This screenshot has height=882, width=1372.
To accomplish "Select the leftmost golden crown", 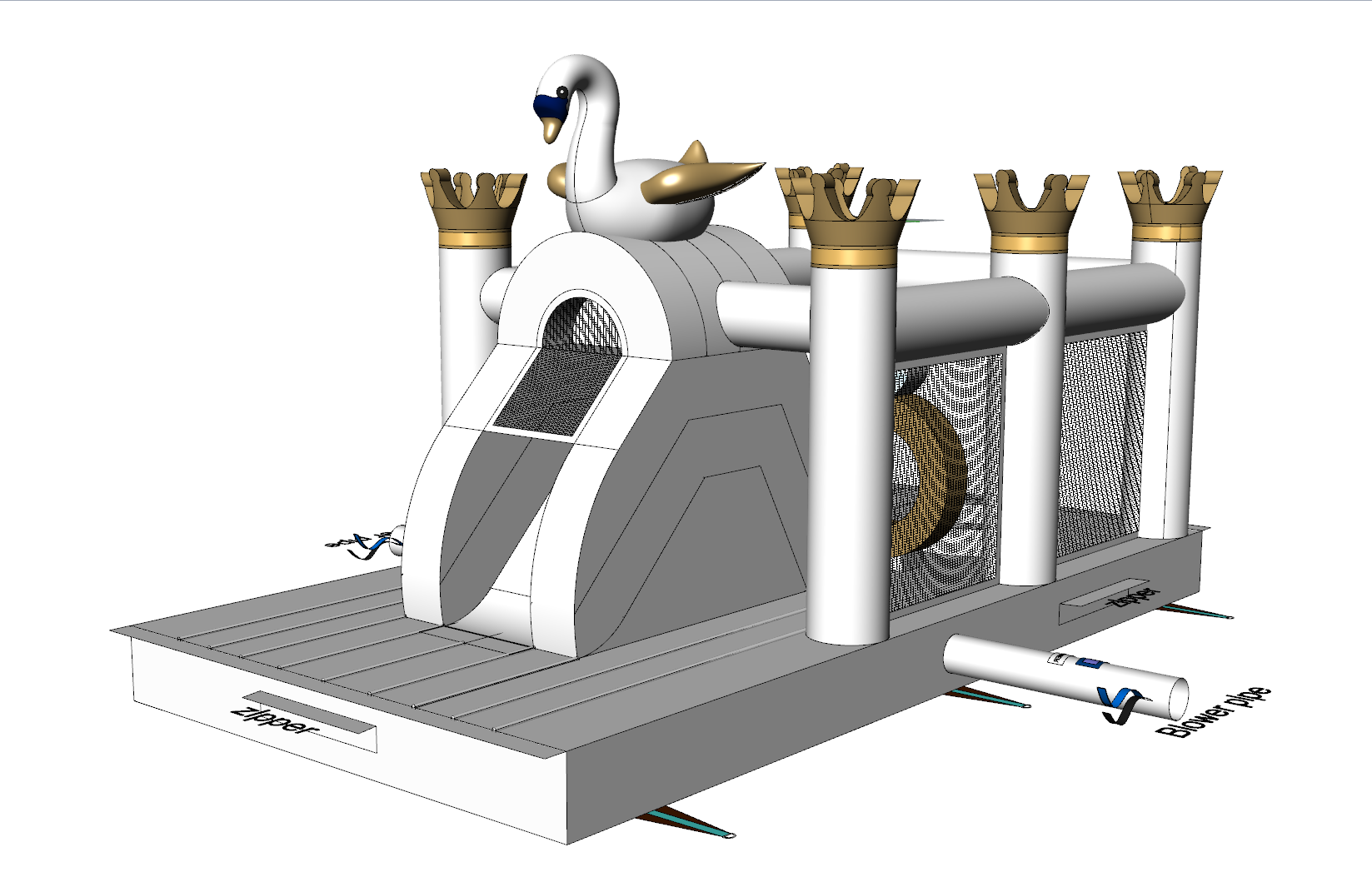I will [474, 203].
